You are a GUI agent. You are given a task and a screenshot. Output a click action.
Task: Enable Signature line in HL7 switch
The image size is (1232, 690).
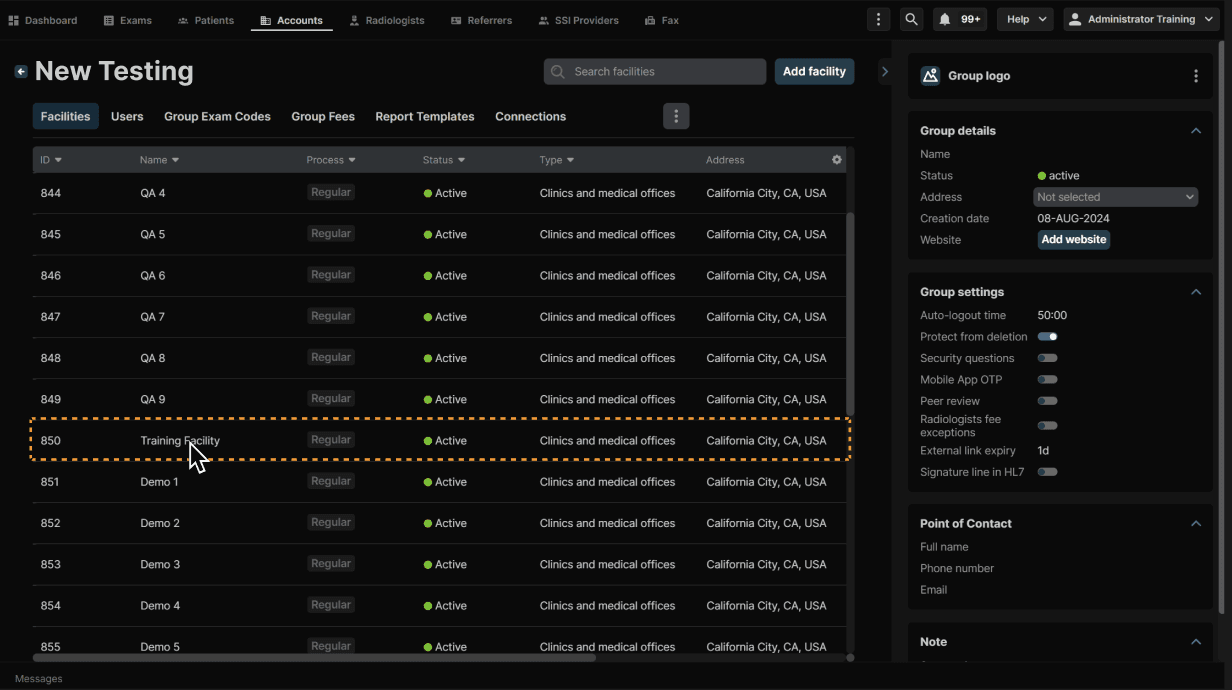(1048, 472)
